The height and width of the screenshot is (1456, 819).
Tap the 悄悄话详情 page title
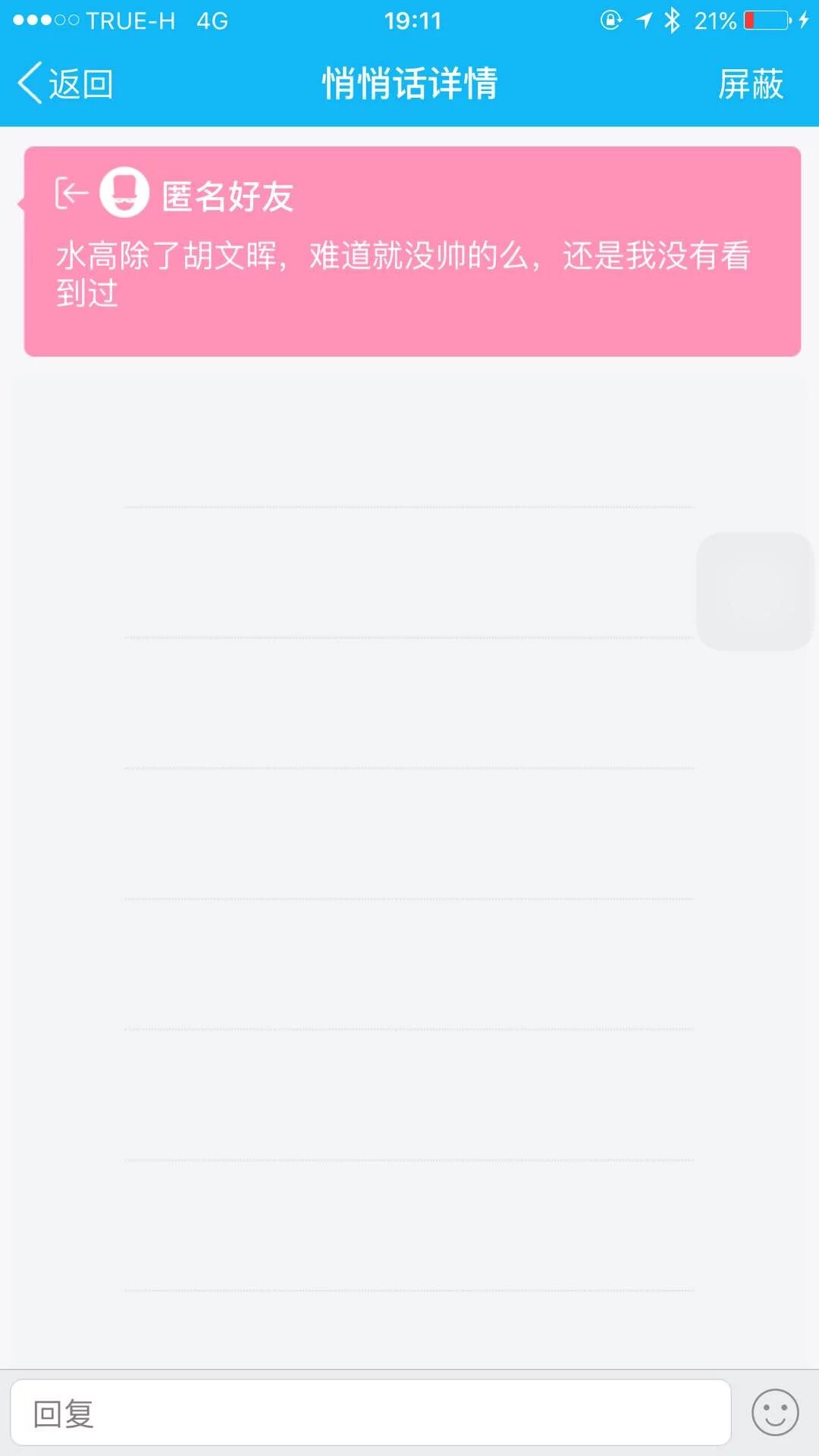coord(409,83)
